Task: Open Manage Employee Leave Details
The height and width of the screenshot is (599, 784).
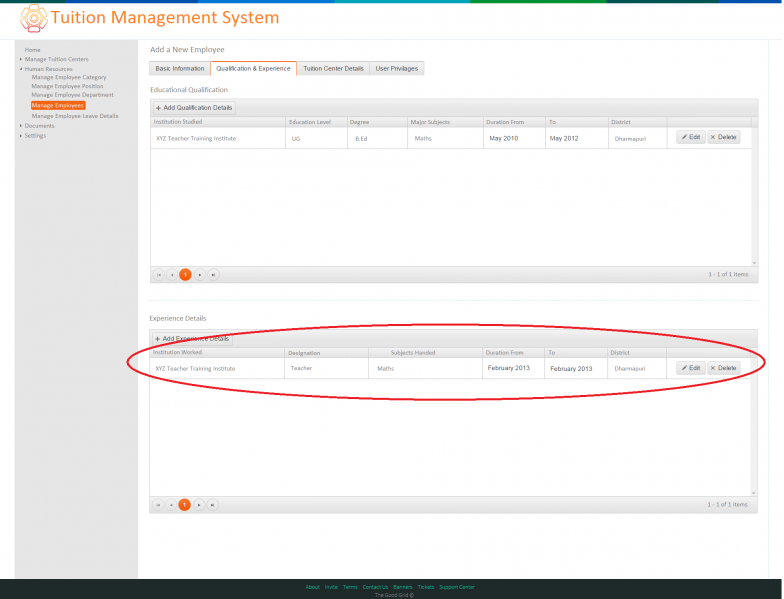Action: [x=75, y=116]
